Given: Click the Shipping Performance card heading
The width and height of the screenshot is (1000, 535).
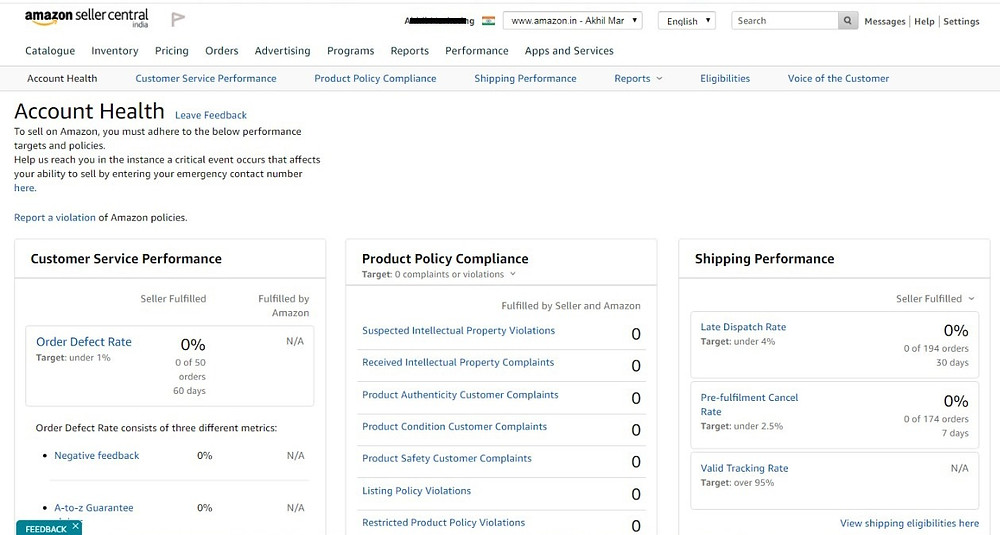Looking at the screenshot, I should (764, 259).
